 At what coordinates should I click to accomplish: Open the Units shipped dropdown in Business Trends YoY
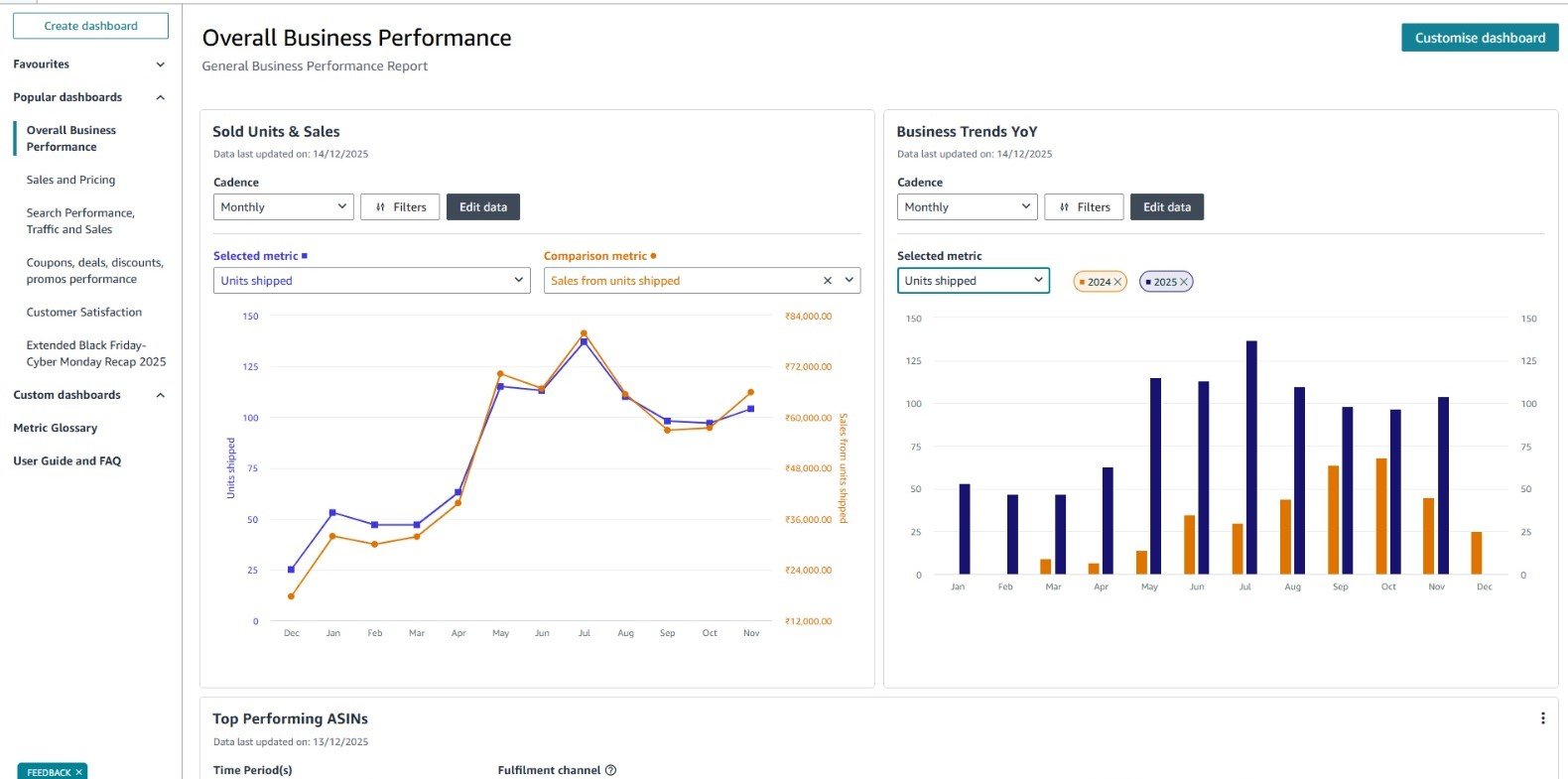pos(973,281)
